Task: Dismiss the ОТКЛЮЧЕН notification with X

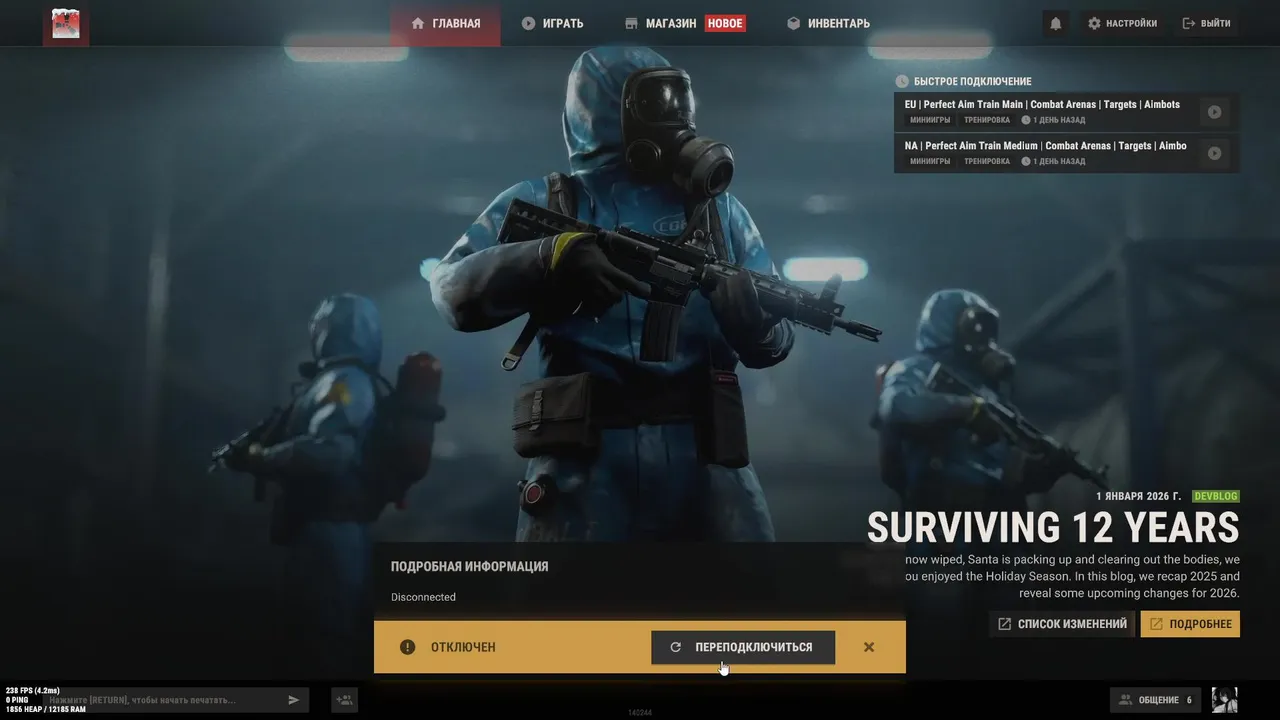Action: pyautogui.click(x=869, y=647)
